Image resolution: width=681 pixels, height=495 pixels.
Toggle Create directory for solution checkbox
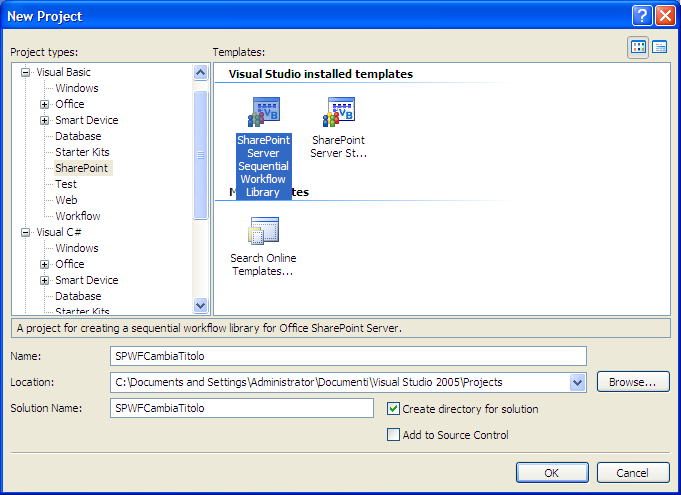(x=393, y=409)
